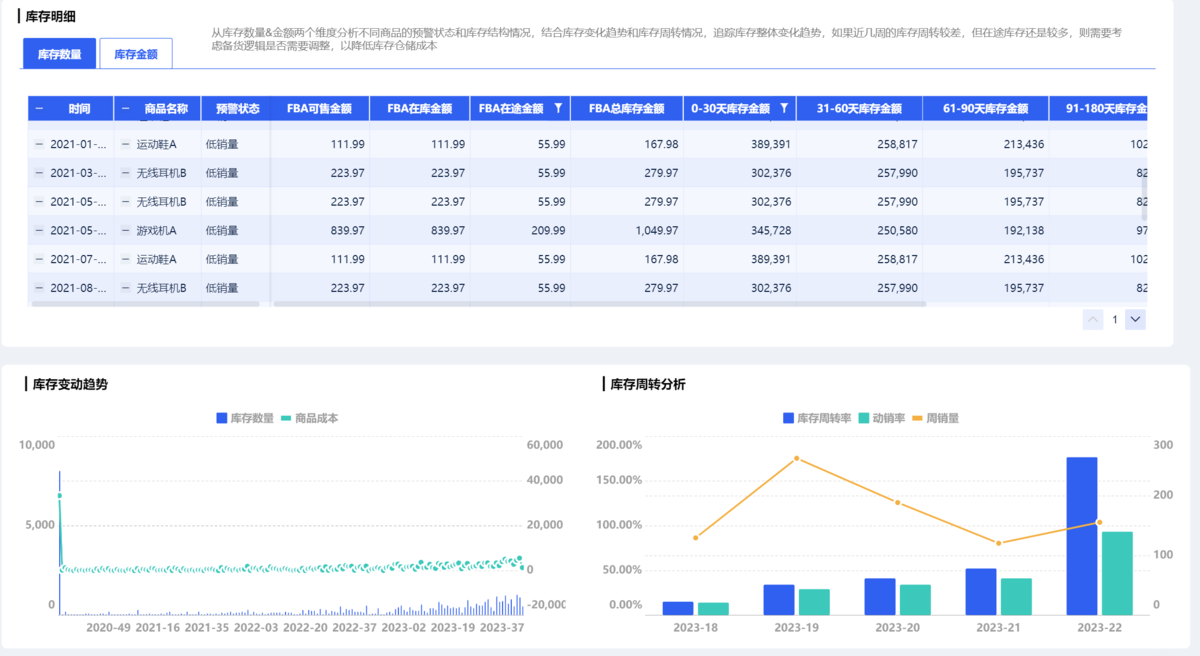
Task: Click the 91-180天库存金额 column header
Action: [x=1098, y=108]
